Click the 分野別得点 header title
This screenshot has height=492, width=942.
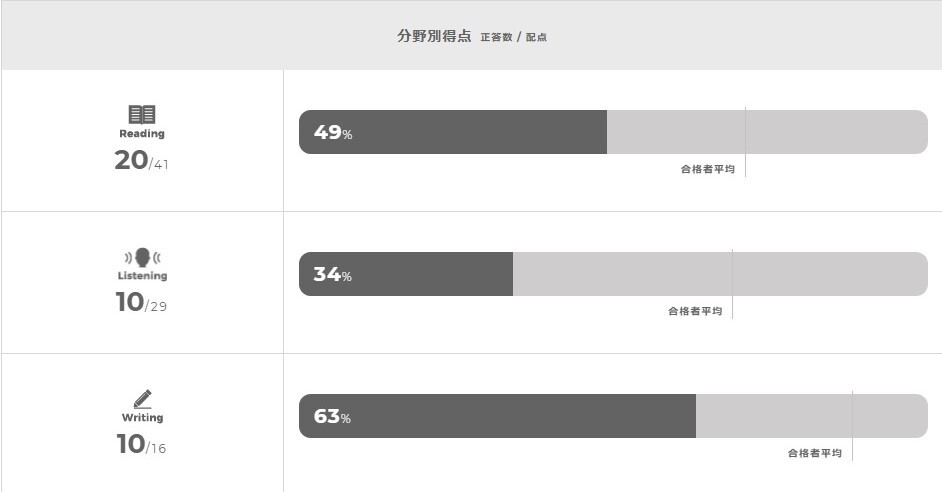pyautogui.click(x=434, y=36)
